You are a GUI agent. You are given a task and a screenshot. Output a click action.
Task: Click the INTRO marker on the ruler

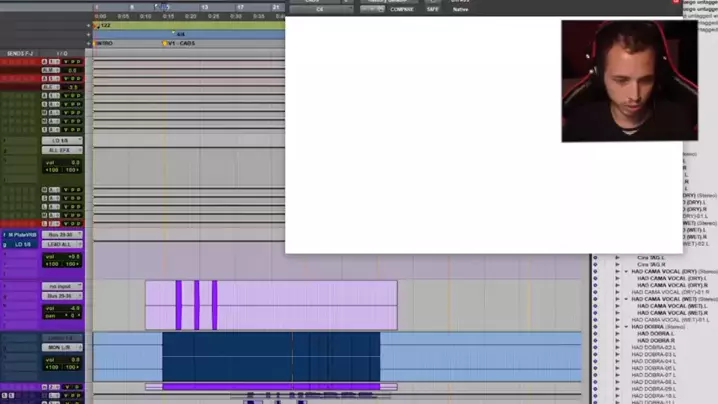tap(105, 44)
